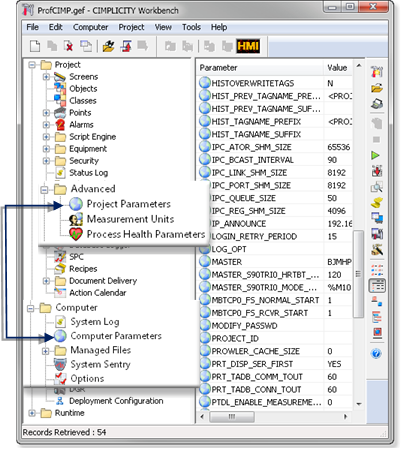The image size is (401, 449).
Task: Click the HMI button in toolbar
Action: point(248,46)
